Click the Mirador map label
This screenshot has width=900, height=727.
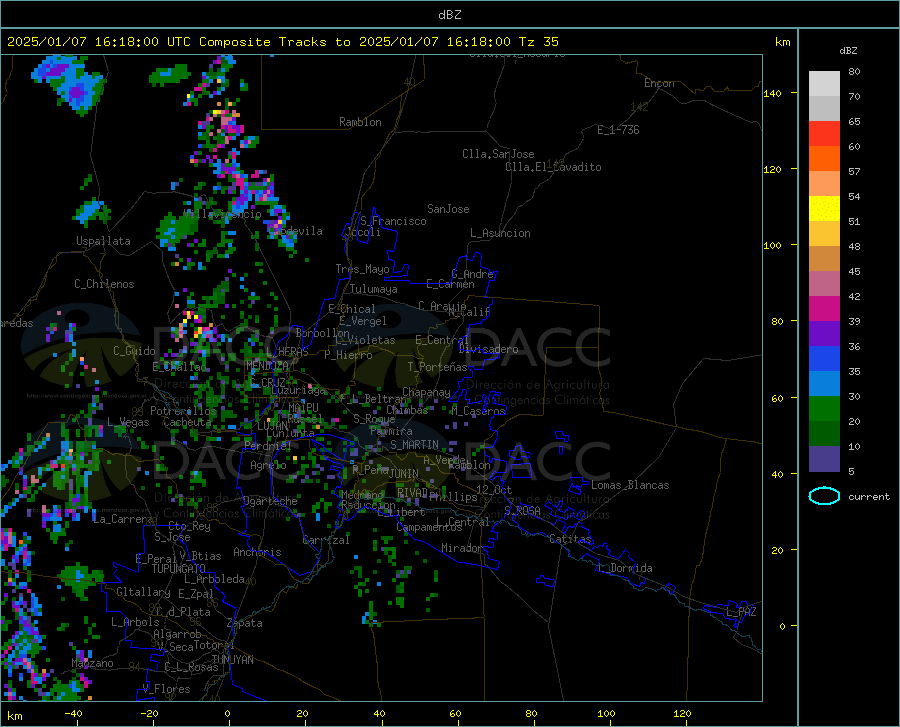point(461,548)
